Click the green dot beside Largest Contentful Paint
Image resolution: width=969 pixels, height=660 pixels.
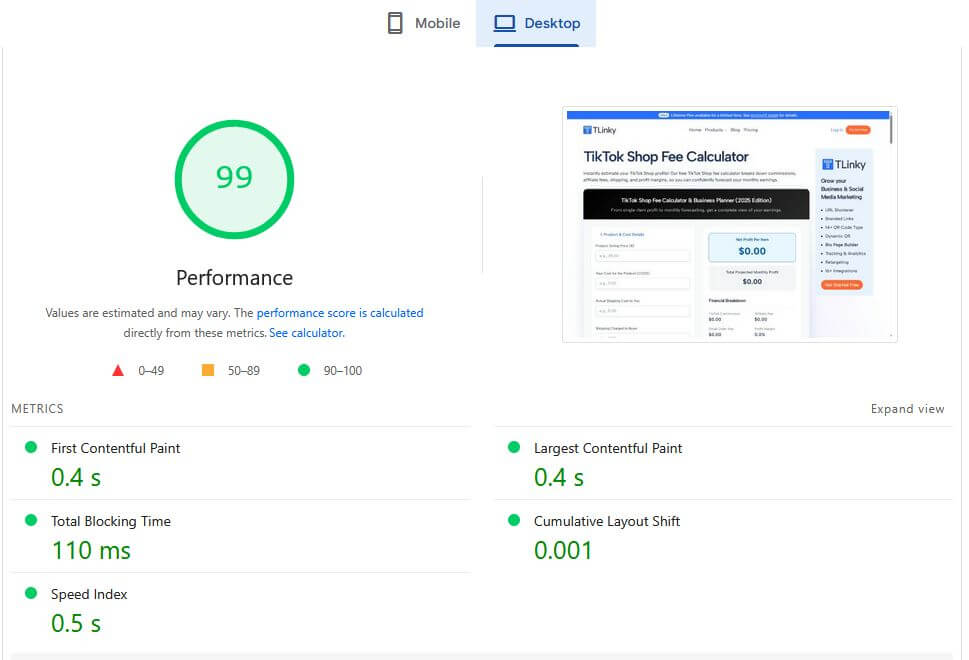516,448
